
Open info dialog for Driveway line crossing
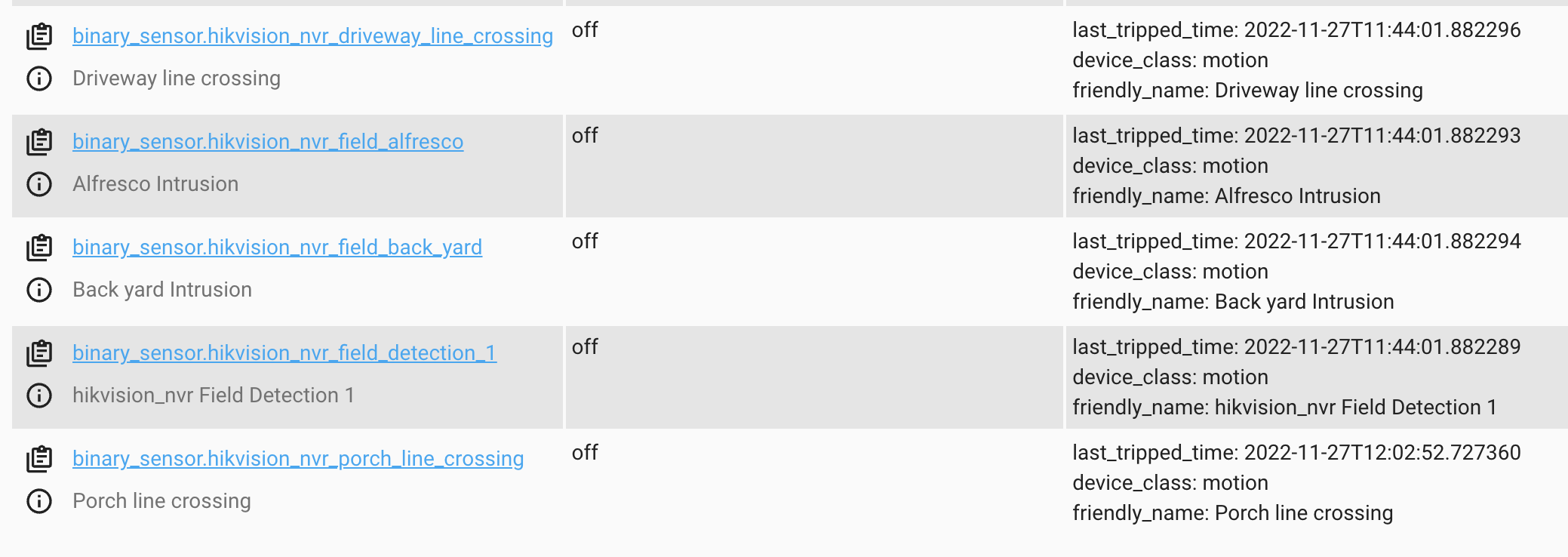[x=38, y=78]
